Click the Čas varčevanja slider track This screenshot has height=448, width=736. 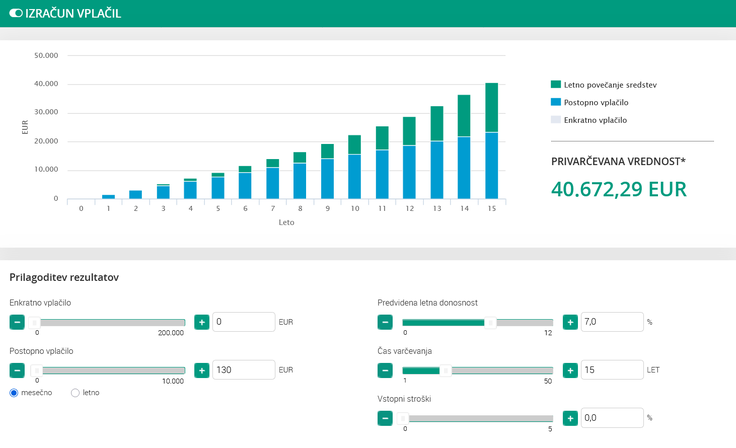500,370
